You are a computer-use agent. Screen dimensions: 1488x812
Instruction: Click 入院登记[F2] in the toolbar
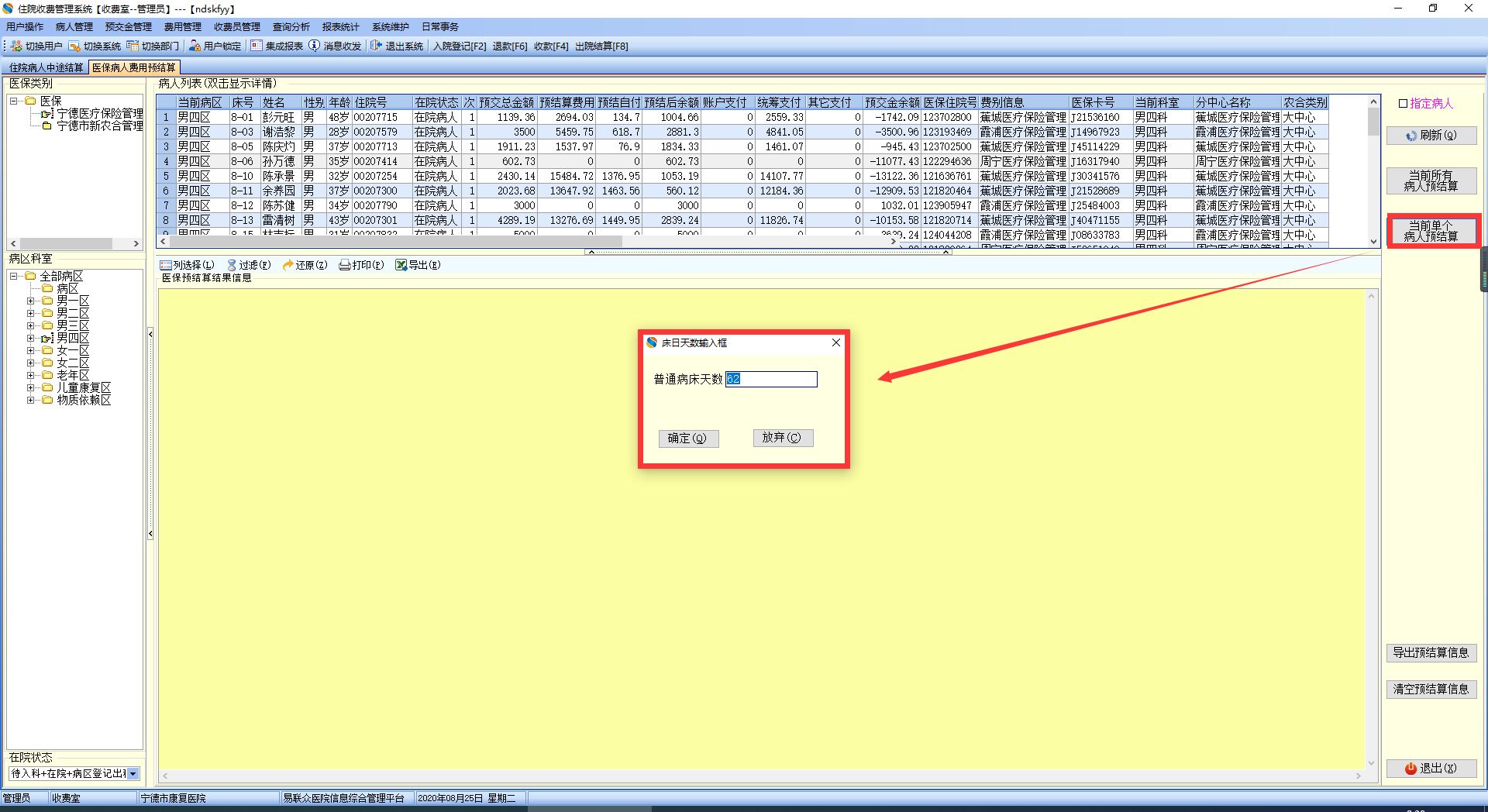pyautogui.click(x=460, y=46)
